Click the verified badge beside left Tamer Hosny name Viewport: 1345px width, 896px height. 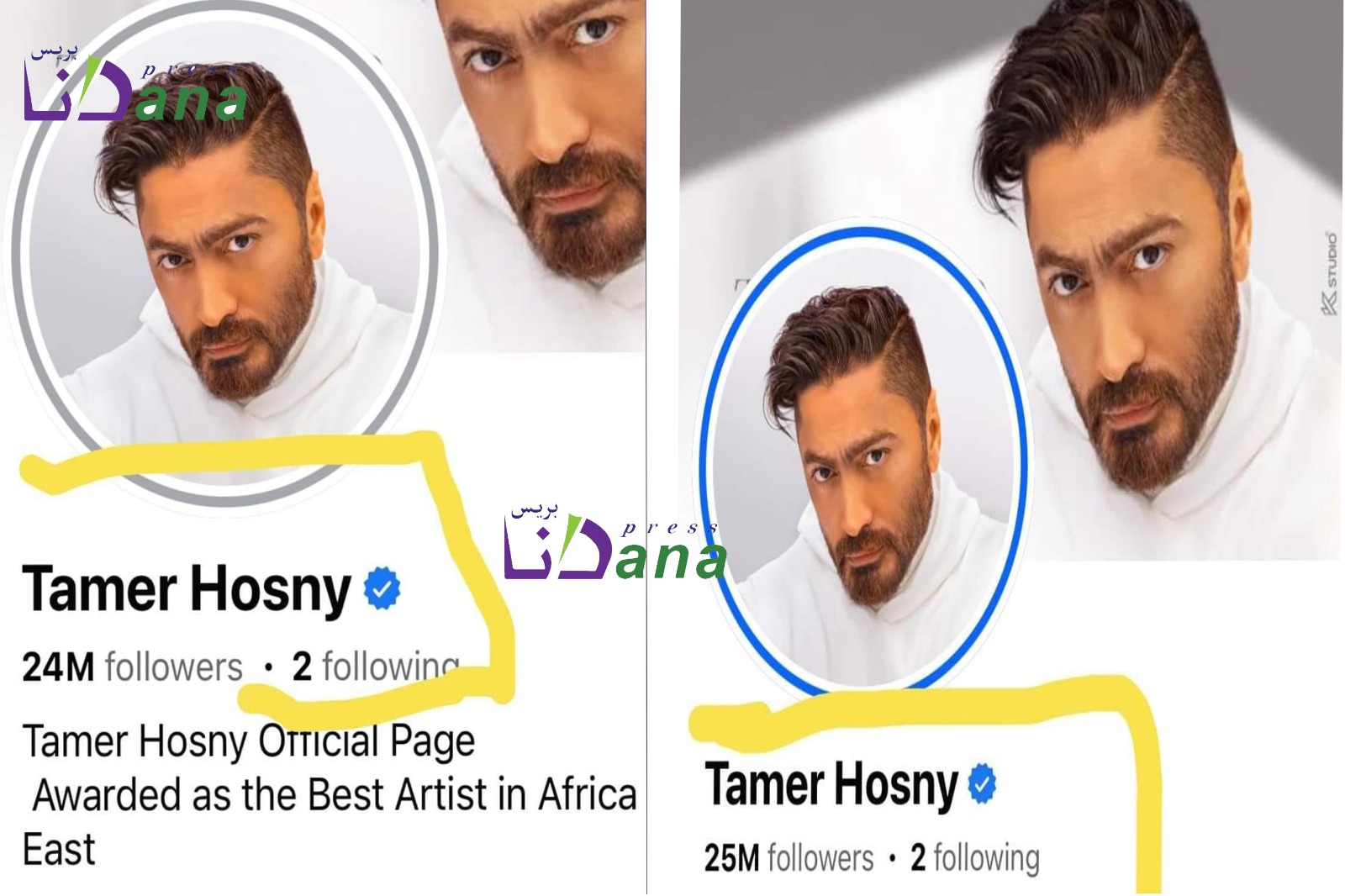382,589
